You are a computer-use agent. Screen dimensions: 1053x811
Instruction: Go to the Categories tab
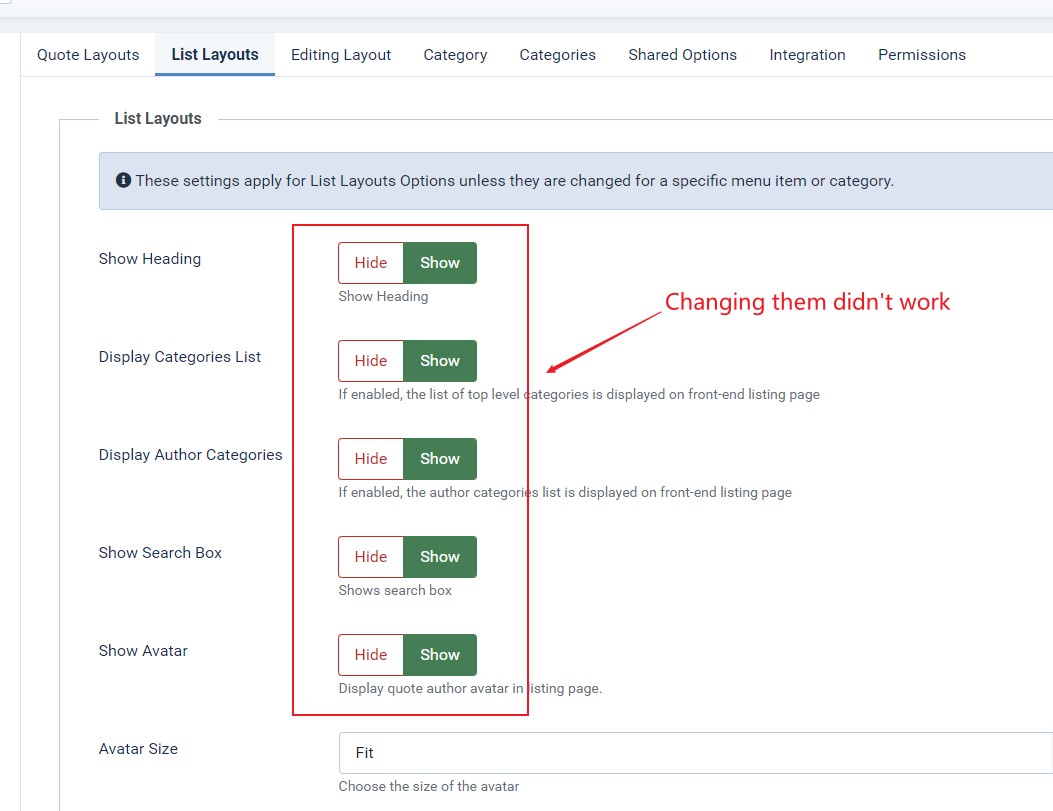557,55
